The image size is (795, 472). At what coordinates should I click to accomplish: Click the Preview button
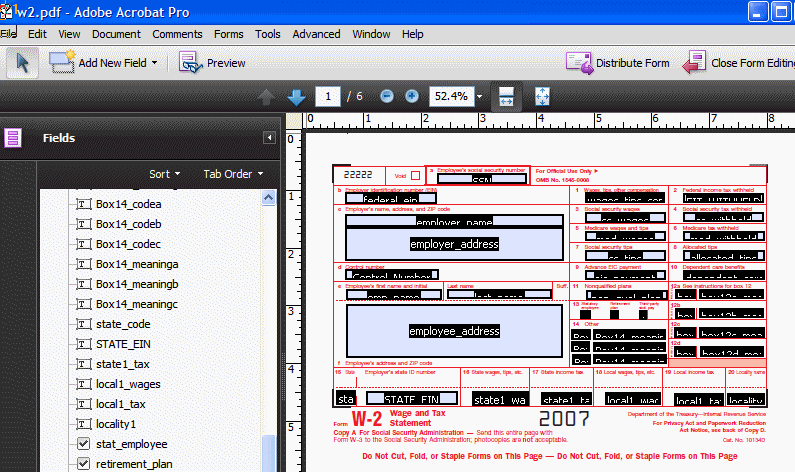(x=212, y=63)
